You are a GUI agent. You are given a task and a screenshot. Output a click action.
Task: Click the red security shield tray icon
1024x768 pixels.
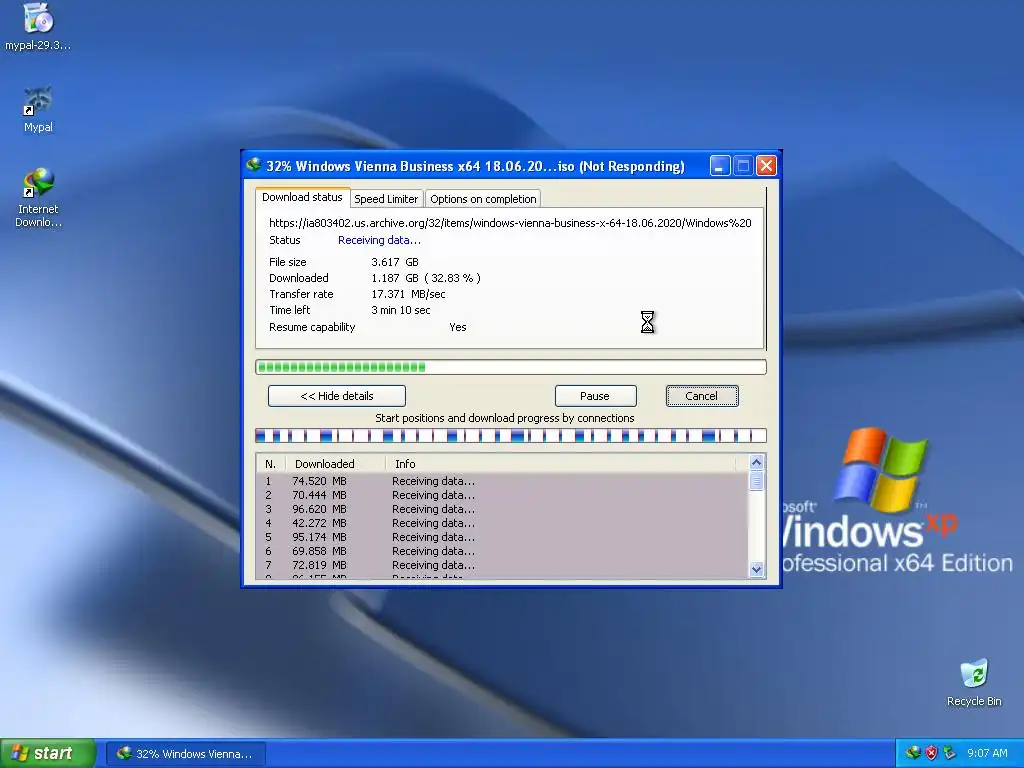(x=931, y=753)
